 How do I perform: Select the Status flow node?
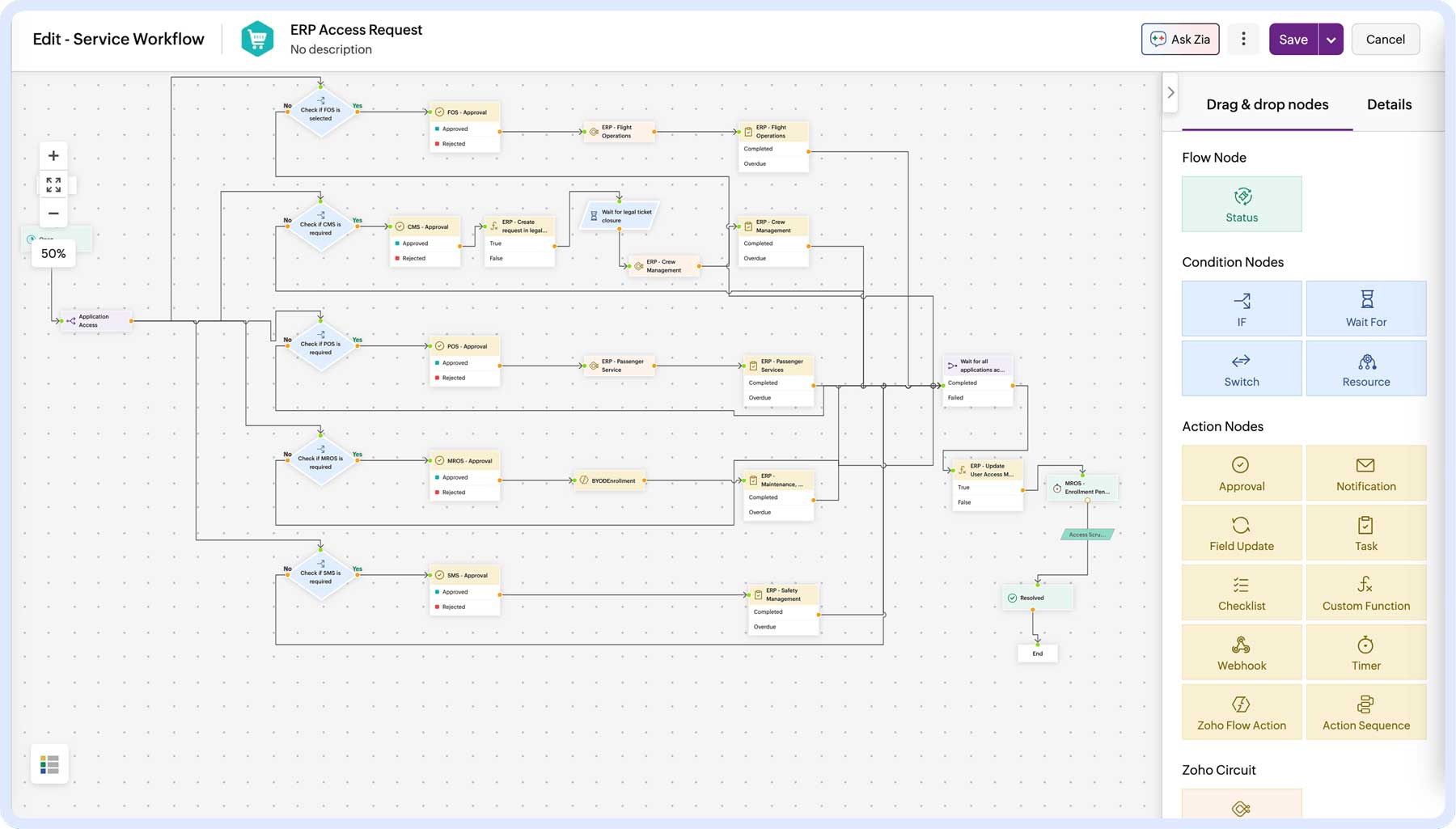tap(1242, 204)
